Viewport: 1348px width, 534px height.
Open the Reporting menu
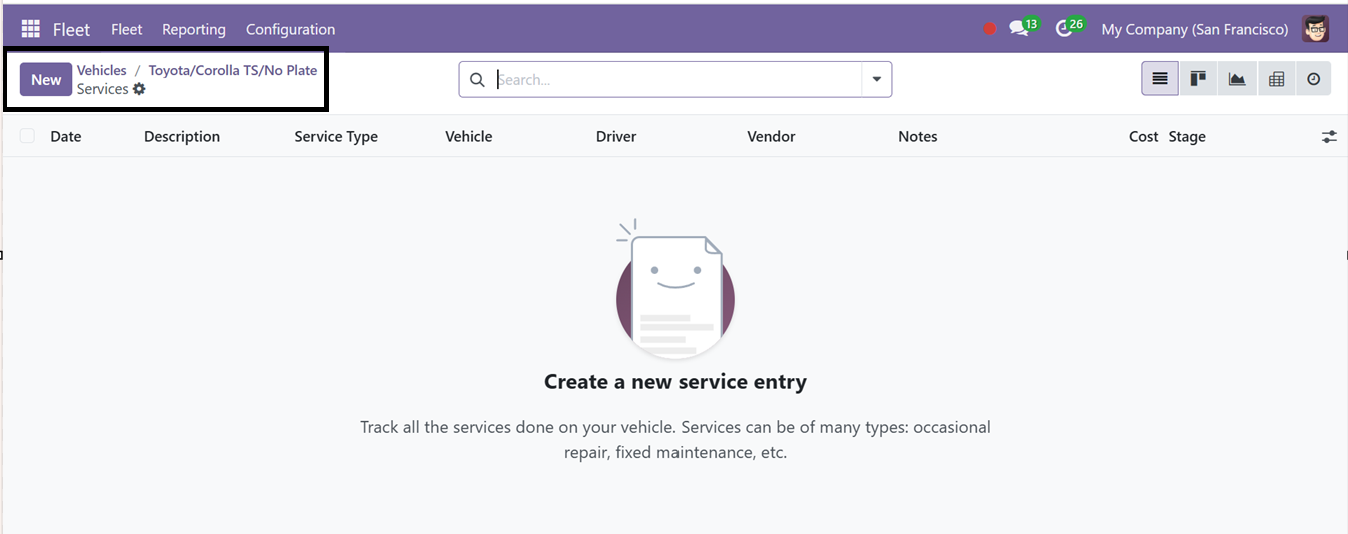pyautogui.click(x=194, y=29)
